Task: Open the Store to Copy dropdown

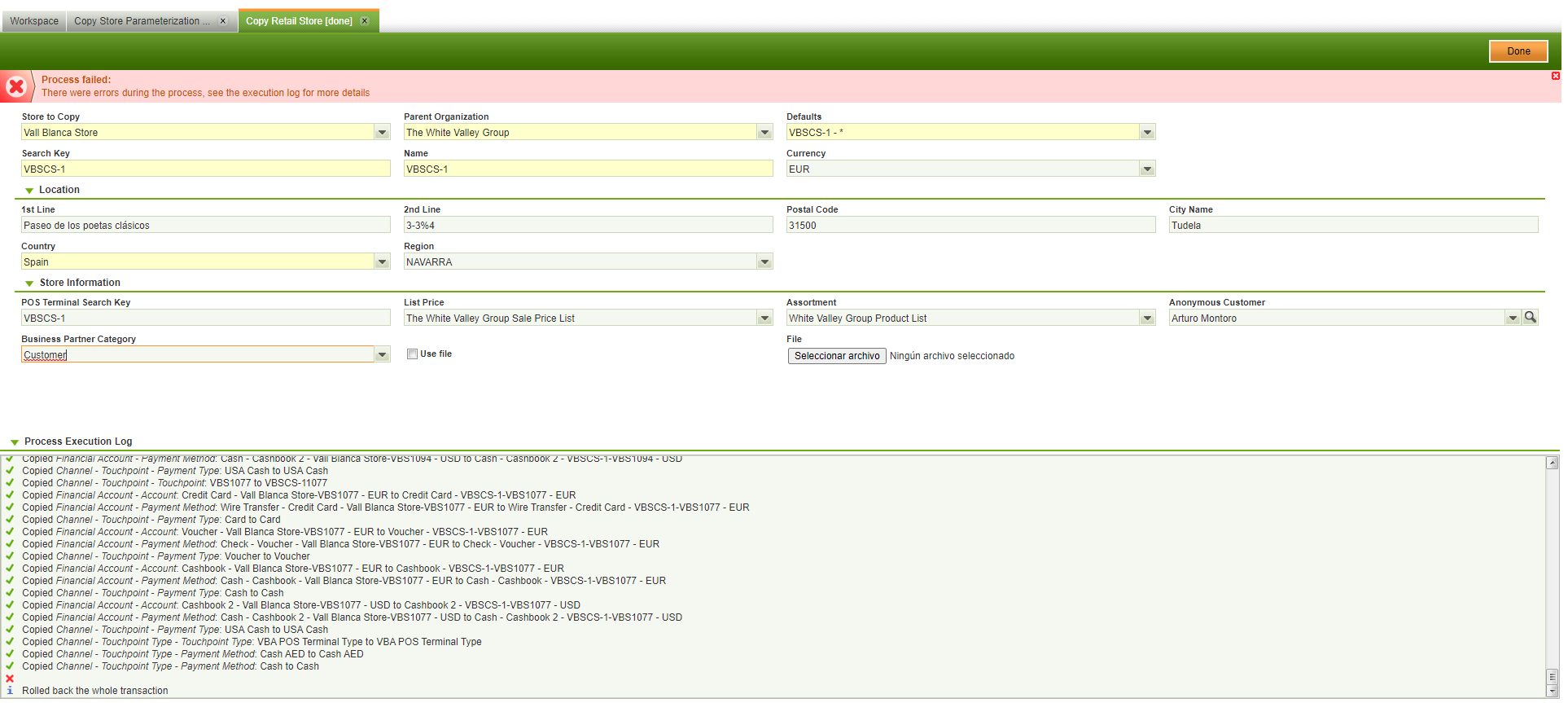Action: (382, 133)
